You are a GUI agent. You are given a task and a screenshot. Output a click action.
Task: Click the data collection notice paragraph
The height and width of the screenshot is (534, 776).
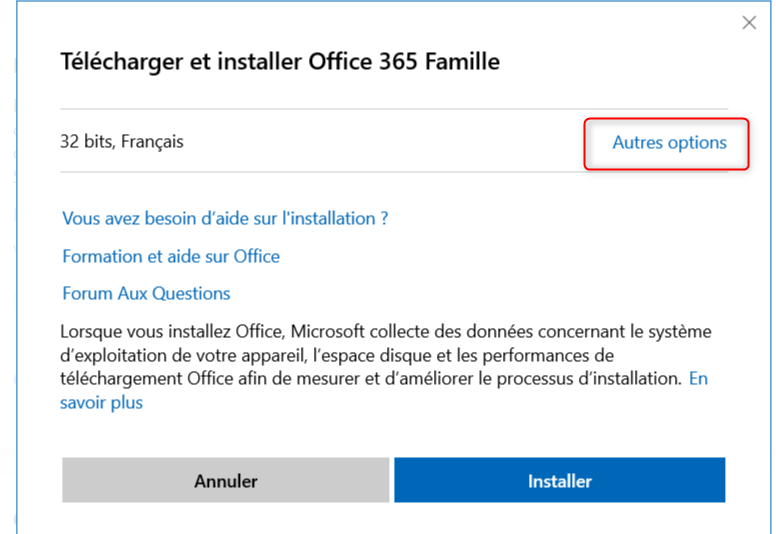[380, 355]
